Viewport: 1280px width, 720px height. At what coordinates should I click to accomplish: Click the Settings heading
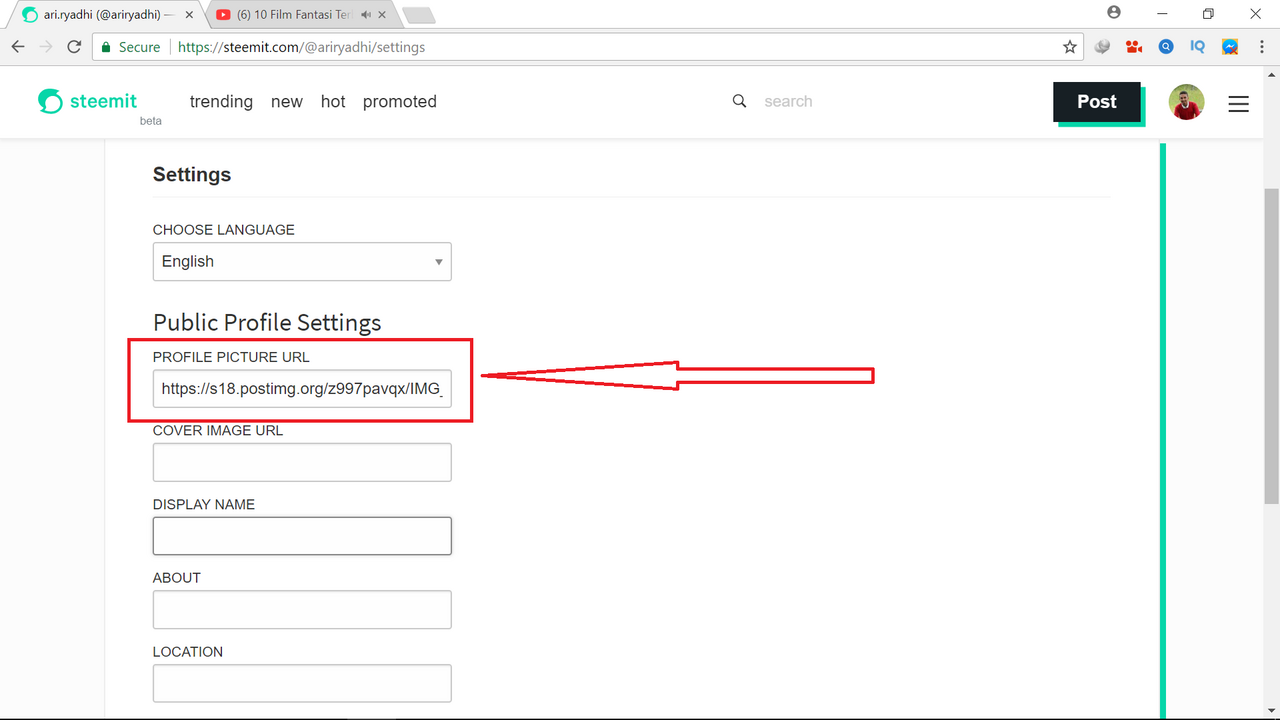click(192, 174)
